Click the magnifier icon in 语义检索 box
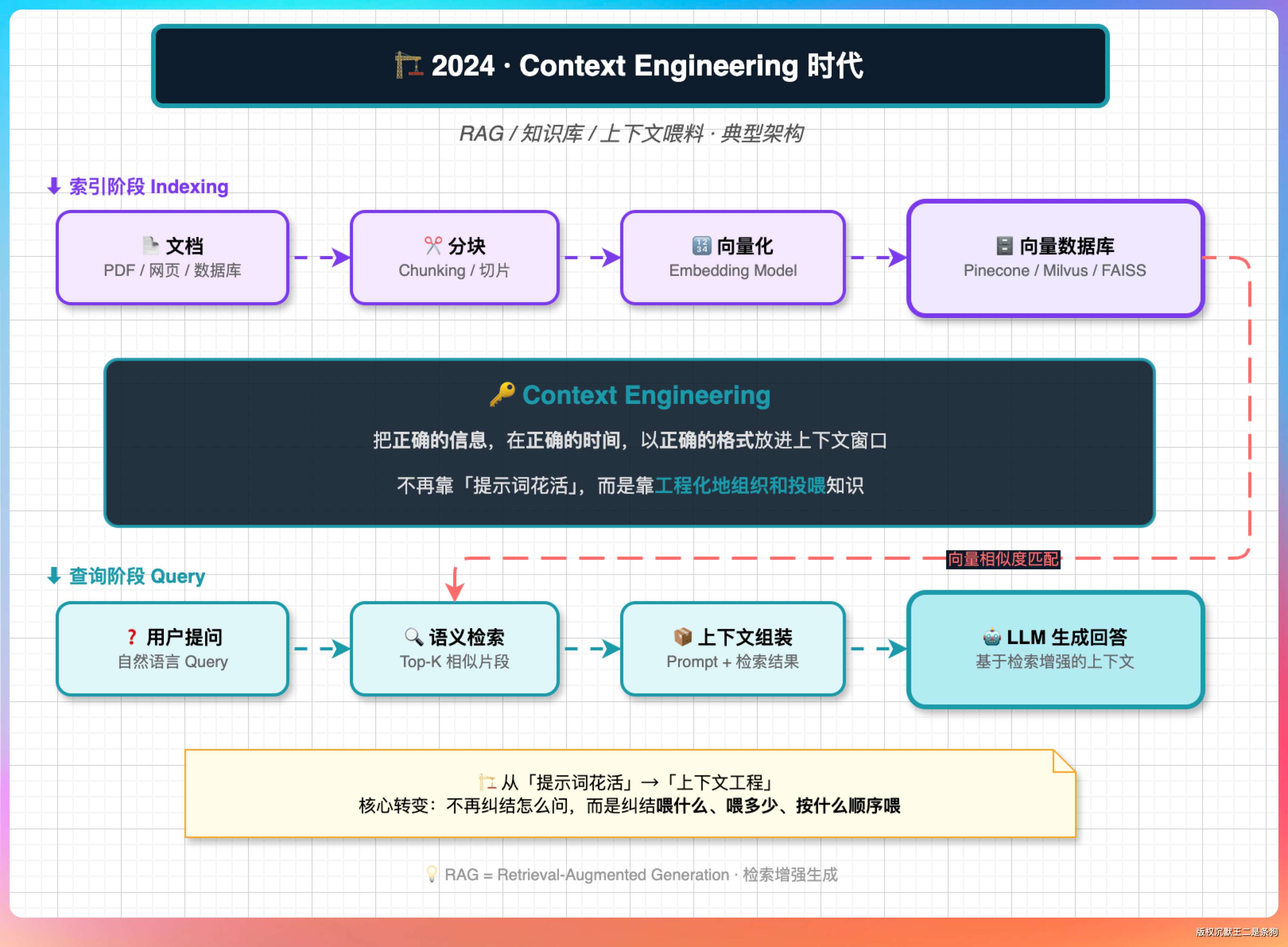This screenshot has width=1288, height=947. (x=413, y=636)
